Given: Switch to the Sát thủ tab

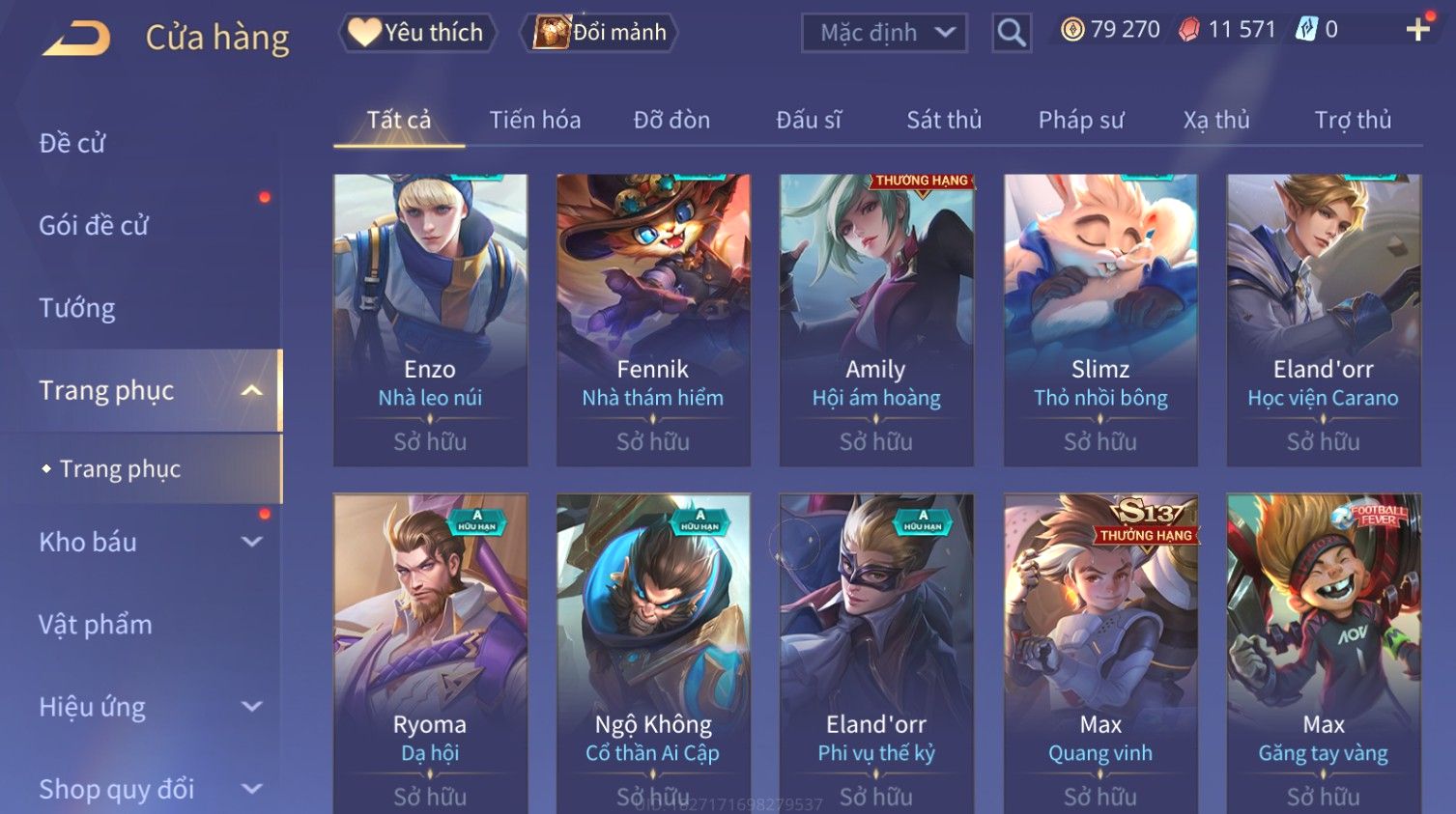Looking at the screenshot, I should pyautogui.click(x=943, y=120).
